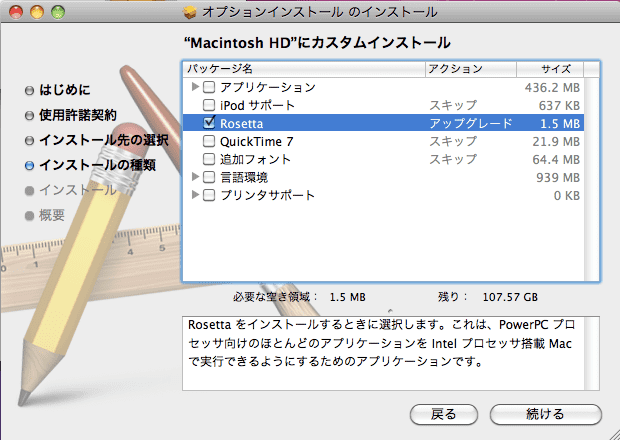
Task: Click the window resize grip corner
Action: coord(614,434)
